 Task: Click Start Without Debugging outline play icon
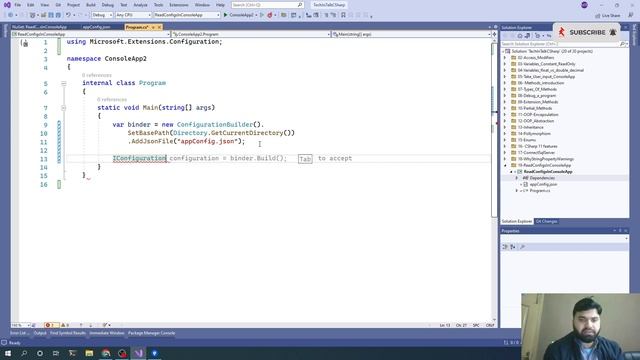click(262, 15)
